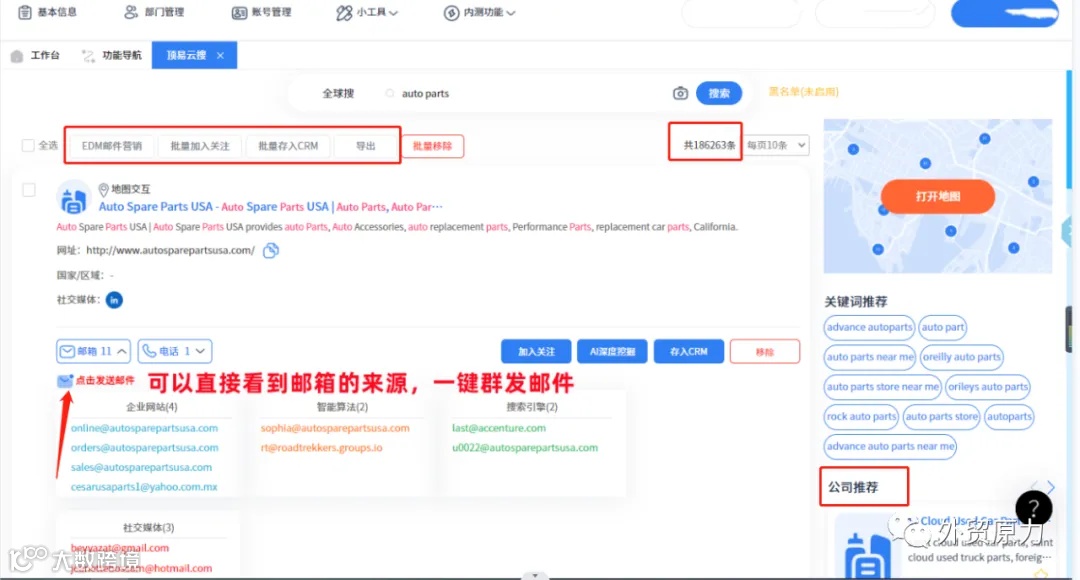
Task: Select last@accenture.com email
Action: pos(499,428)
